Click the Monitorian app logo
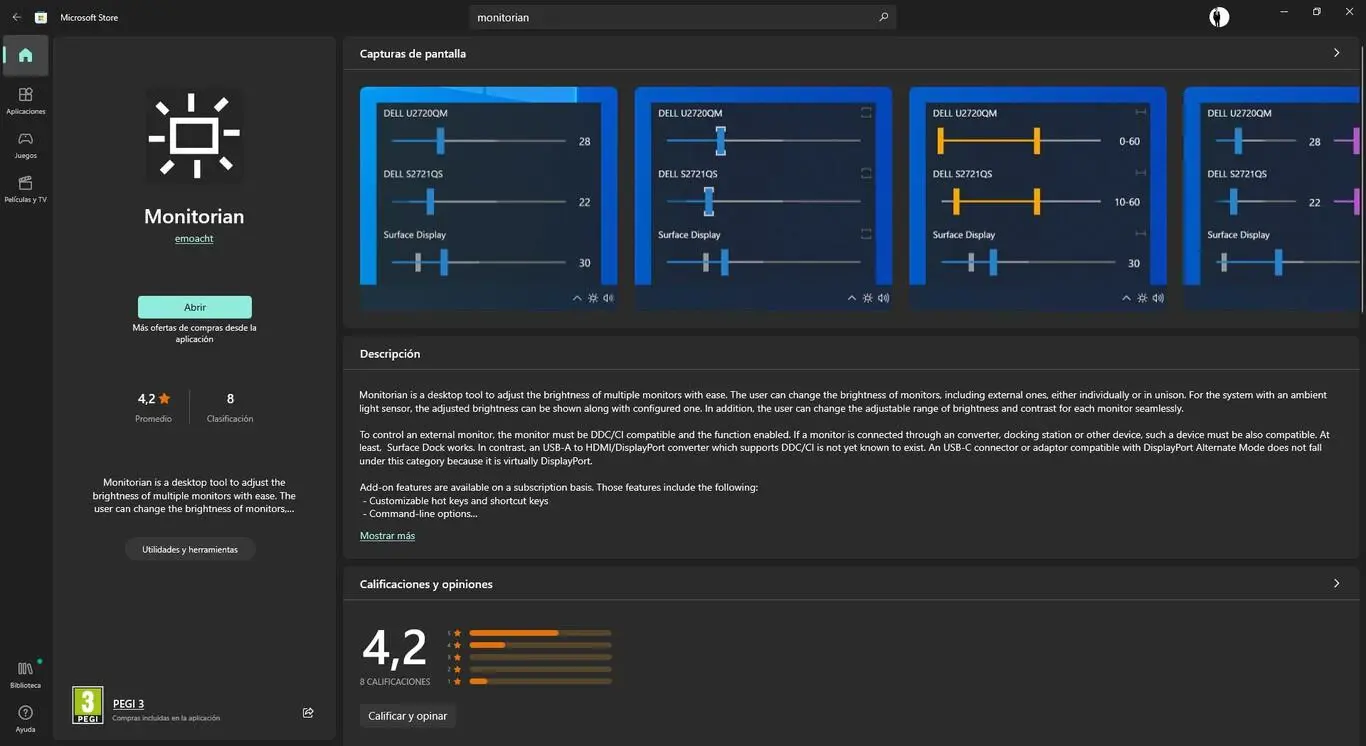Image resolution: width=1366 pixels, height=746 pixels. pyautogui.click(x=194, y=136)
